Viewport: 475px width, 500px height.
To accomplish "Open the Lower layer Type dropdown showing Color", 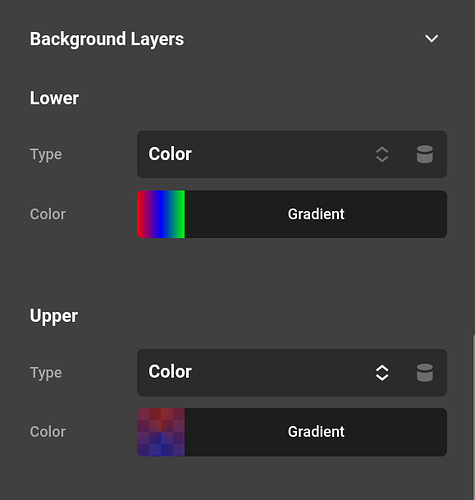I will (x=292, y=154).
